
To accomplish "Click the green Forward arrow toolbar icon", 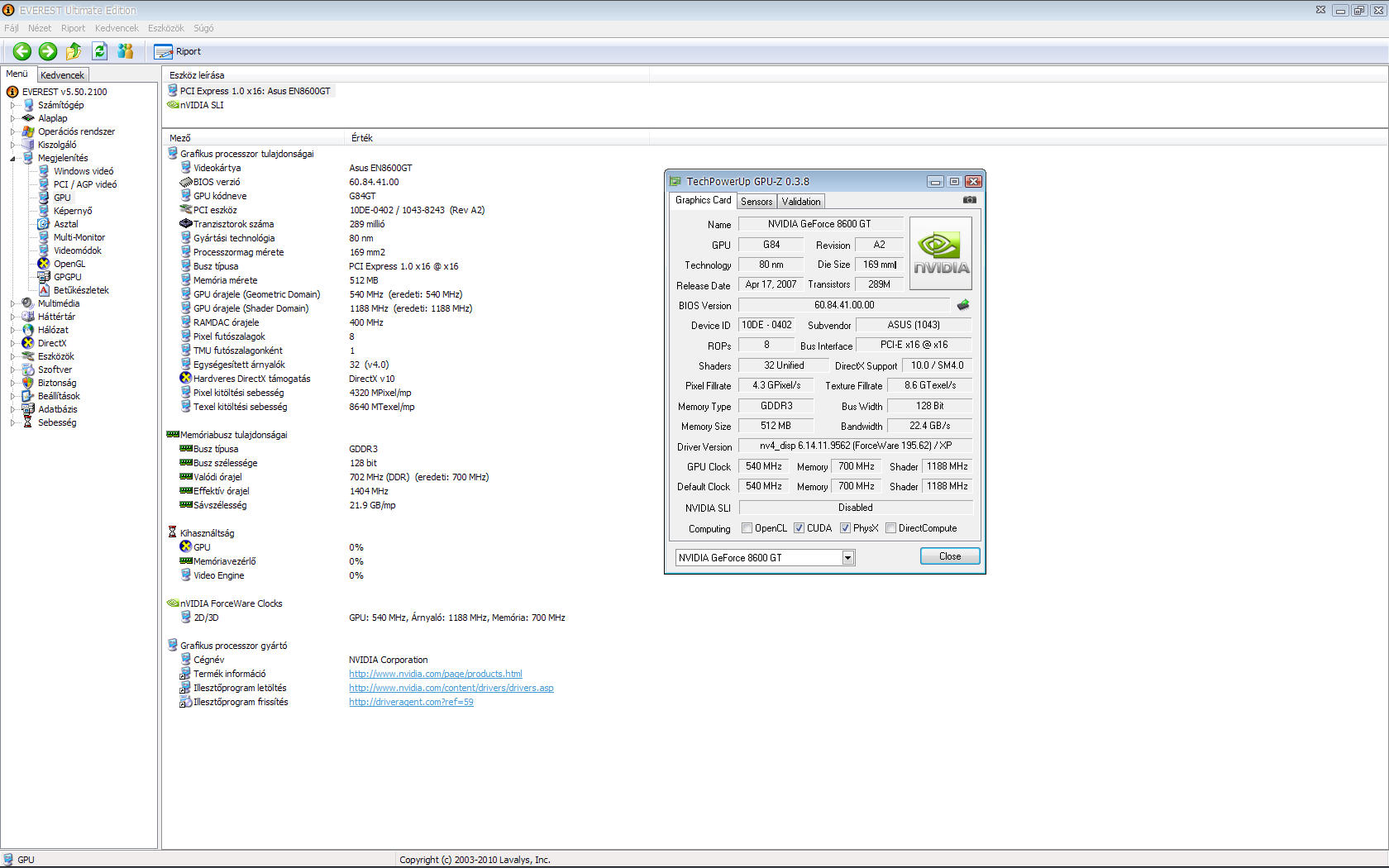I will tap(48, 51).
